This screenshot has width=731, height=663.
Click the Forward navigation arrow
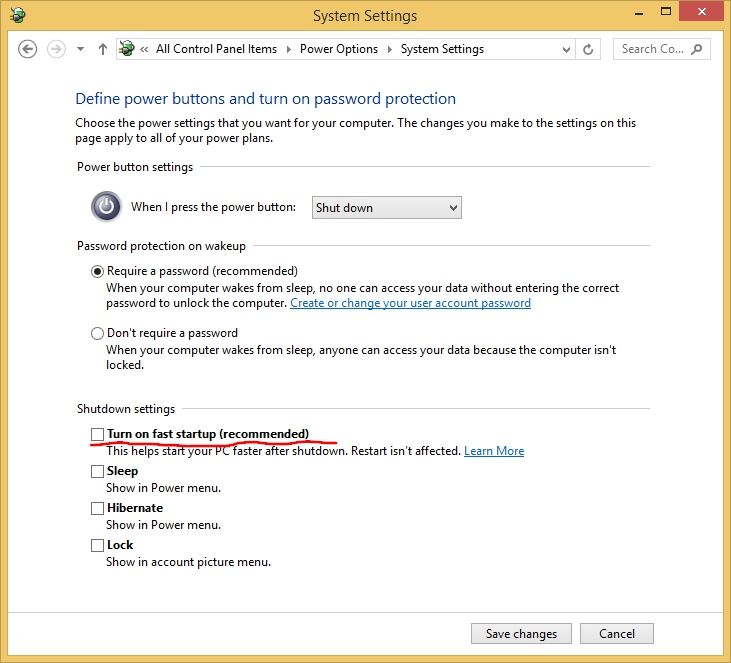click(x=56, y=49)
